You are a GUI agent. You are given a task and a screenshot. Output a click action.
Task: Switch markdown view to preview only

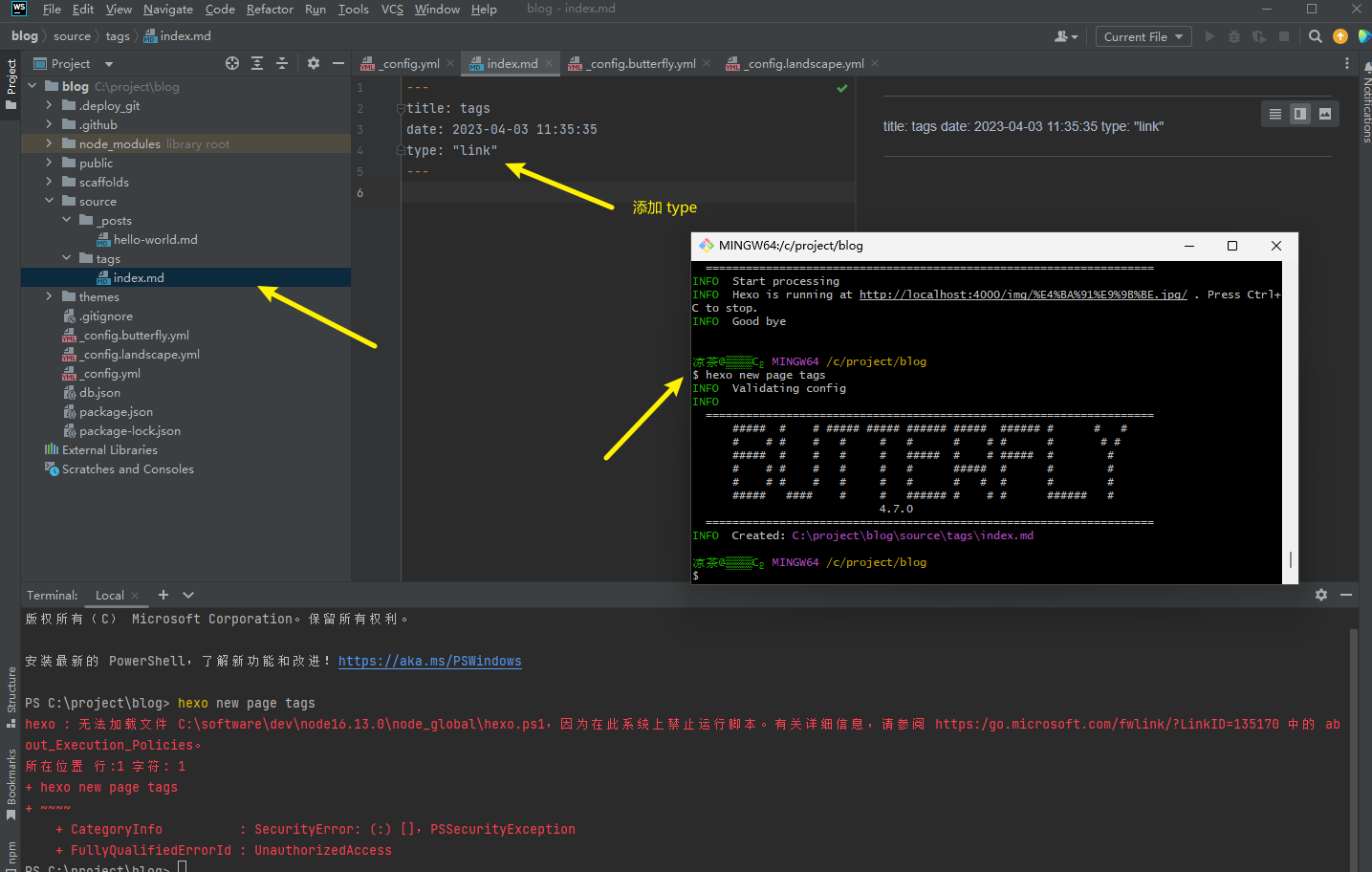[x=1325, y=114]
